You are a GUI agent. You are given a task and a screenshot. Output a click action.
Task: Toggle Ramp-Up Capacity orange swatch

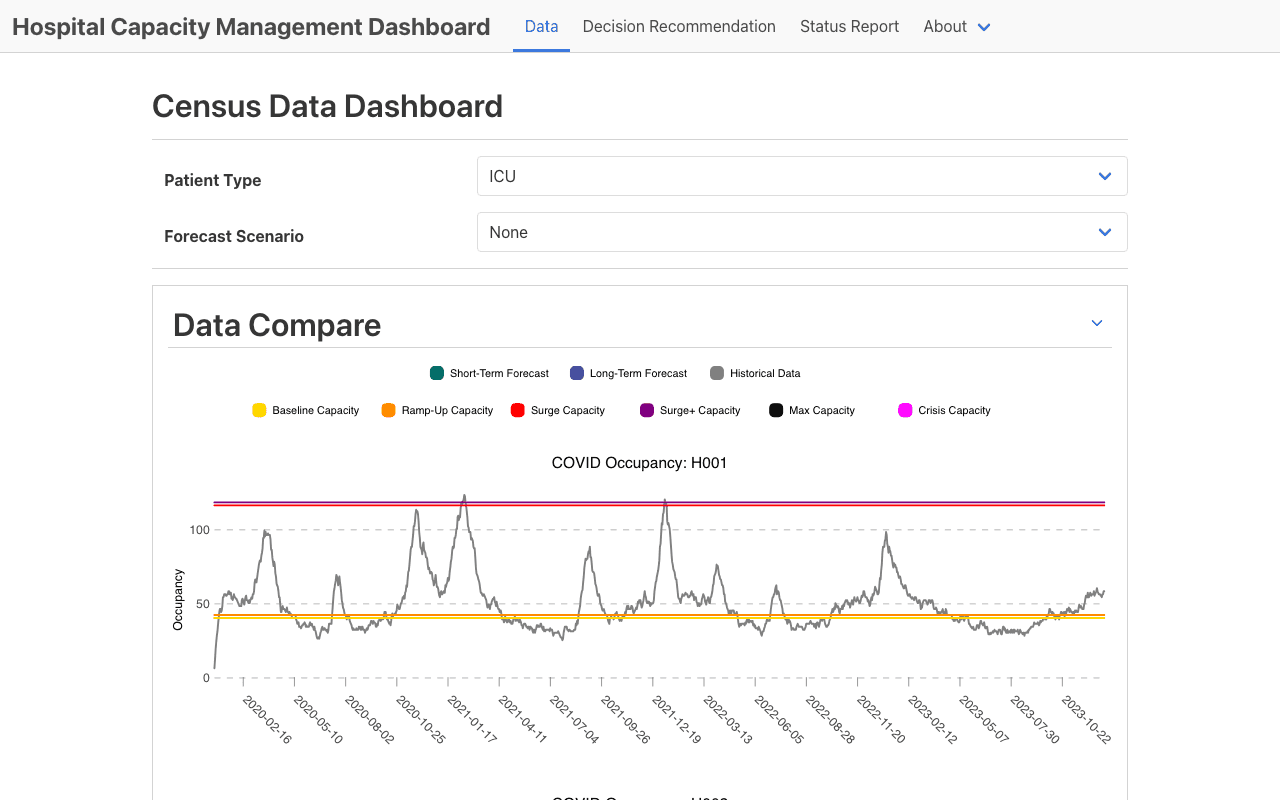(389, 410)
